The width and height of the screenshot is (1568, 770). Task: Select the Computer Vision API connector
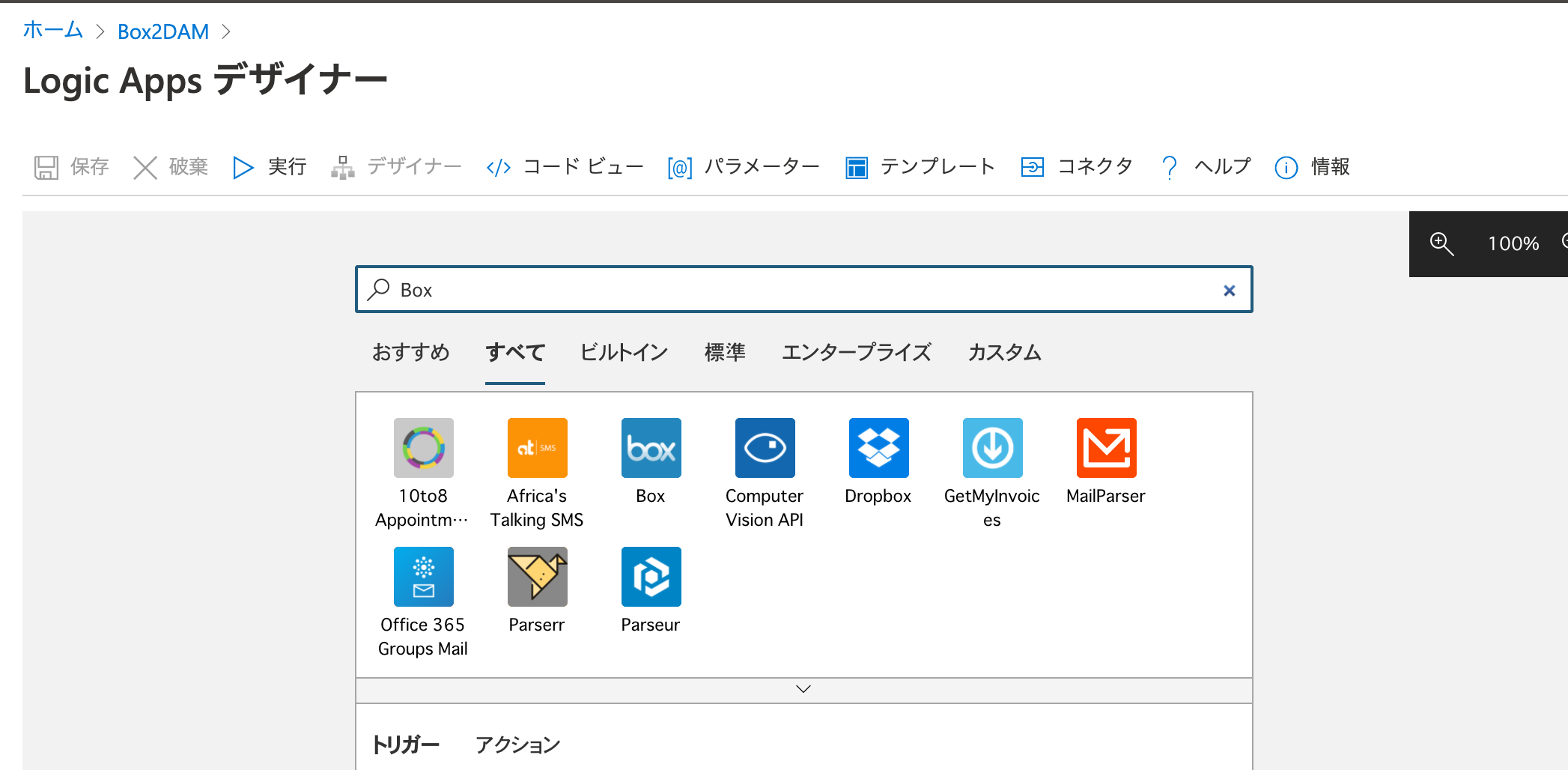pos(765,448)
